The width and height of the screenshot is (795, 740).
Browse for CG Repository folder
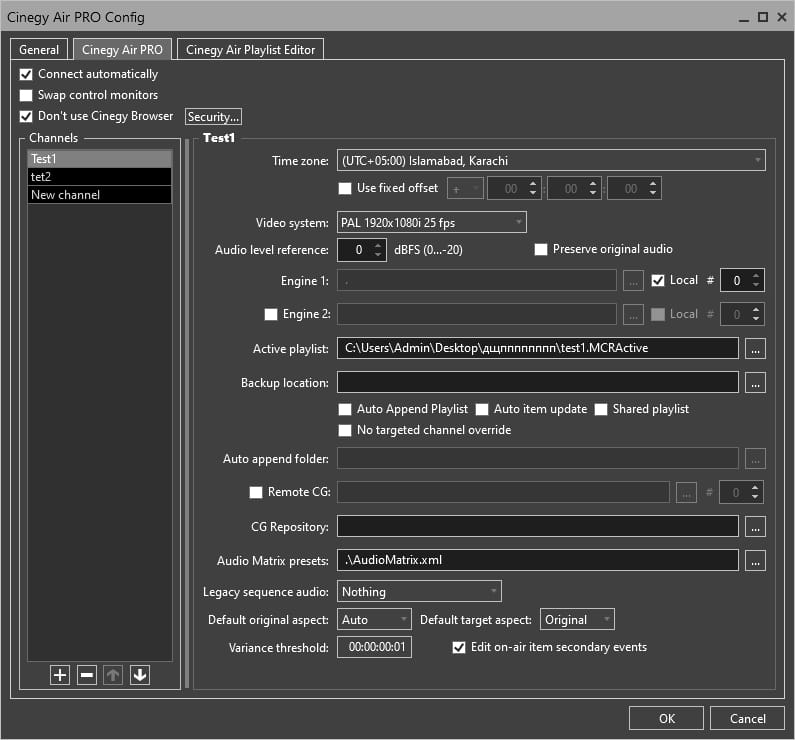click(755, 527)
